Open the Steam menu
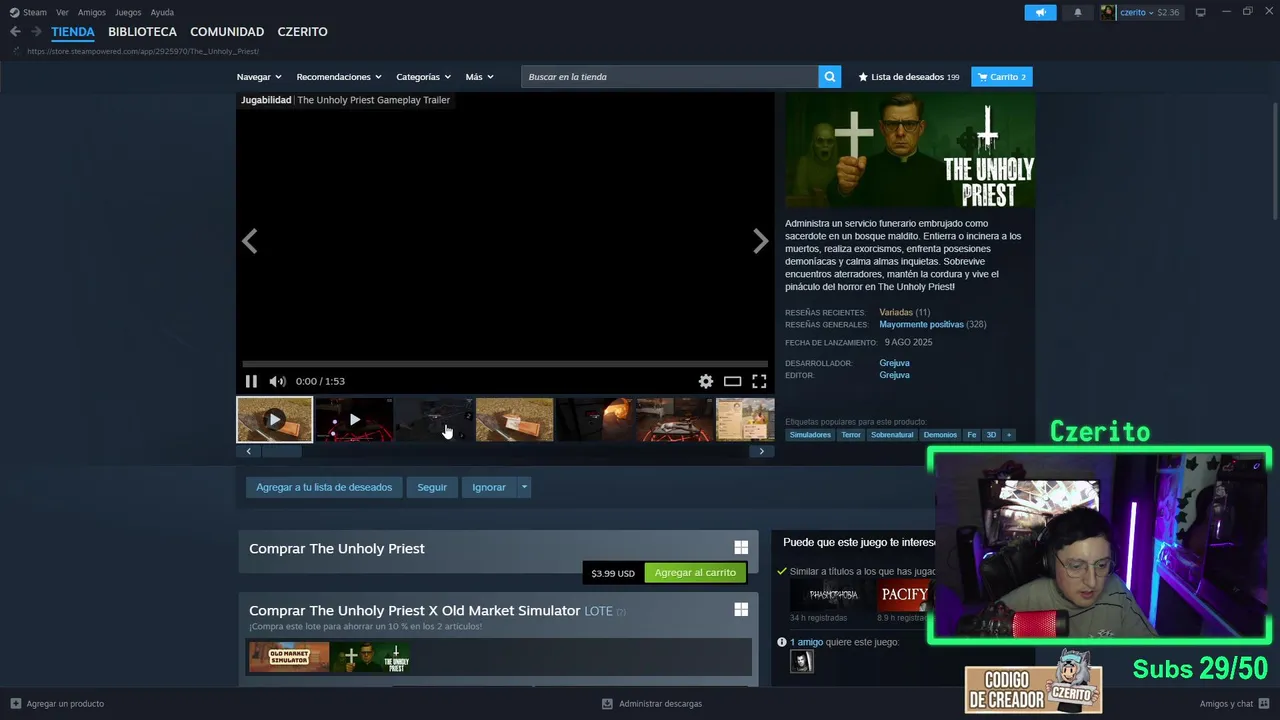 point(29,12)
